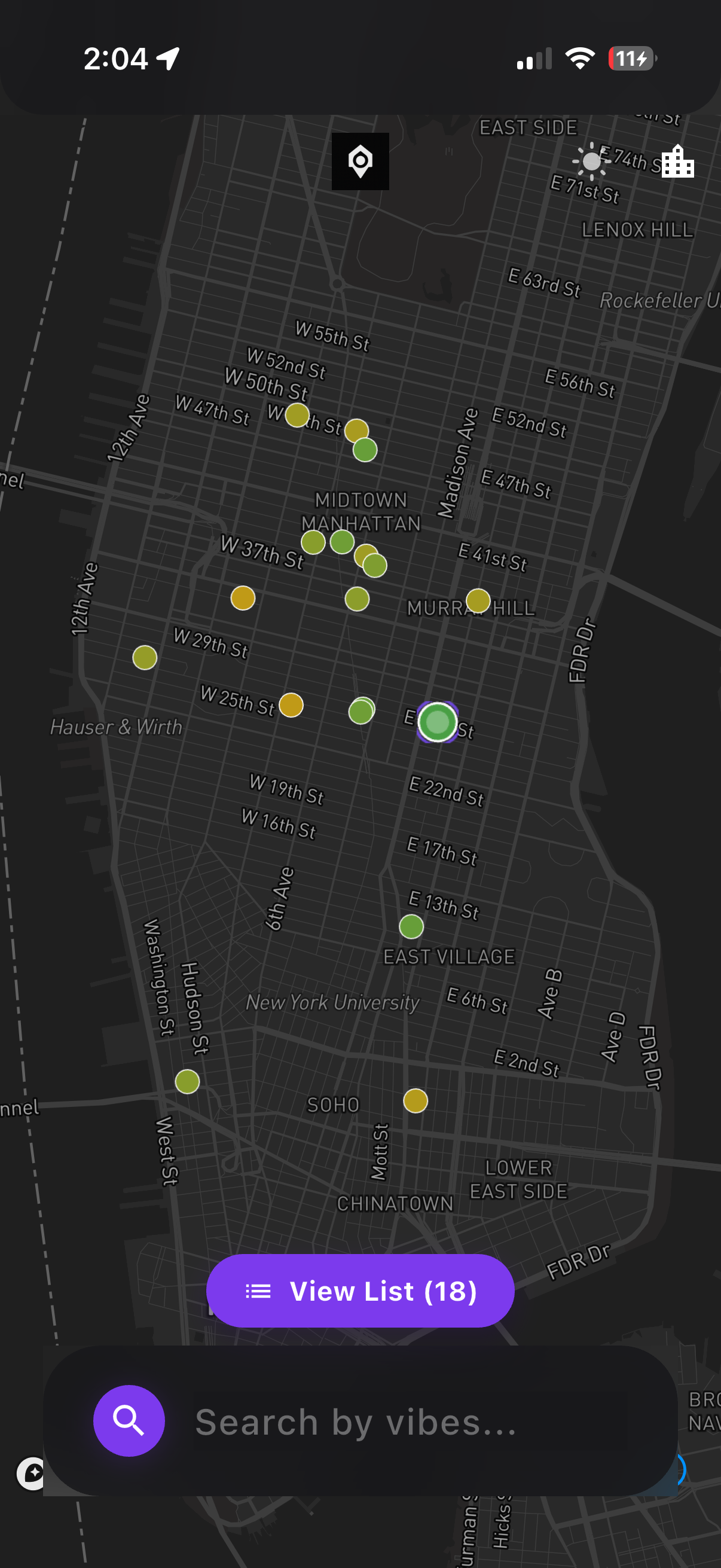Toggle the sun light-mode icon

click(x=591, y=162)
